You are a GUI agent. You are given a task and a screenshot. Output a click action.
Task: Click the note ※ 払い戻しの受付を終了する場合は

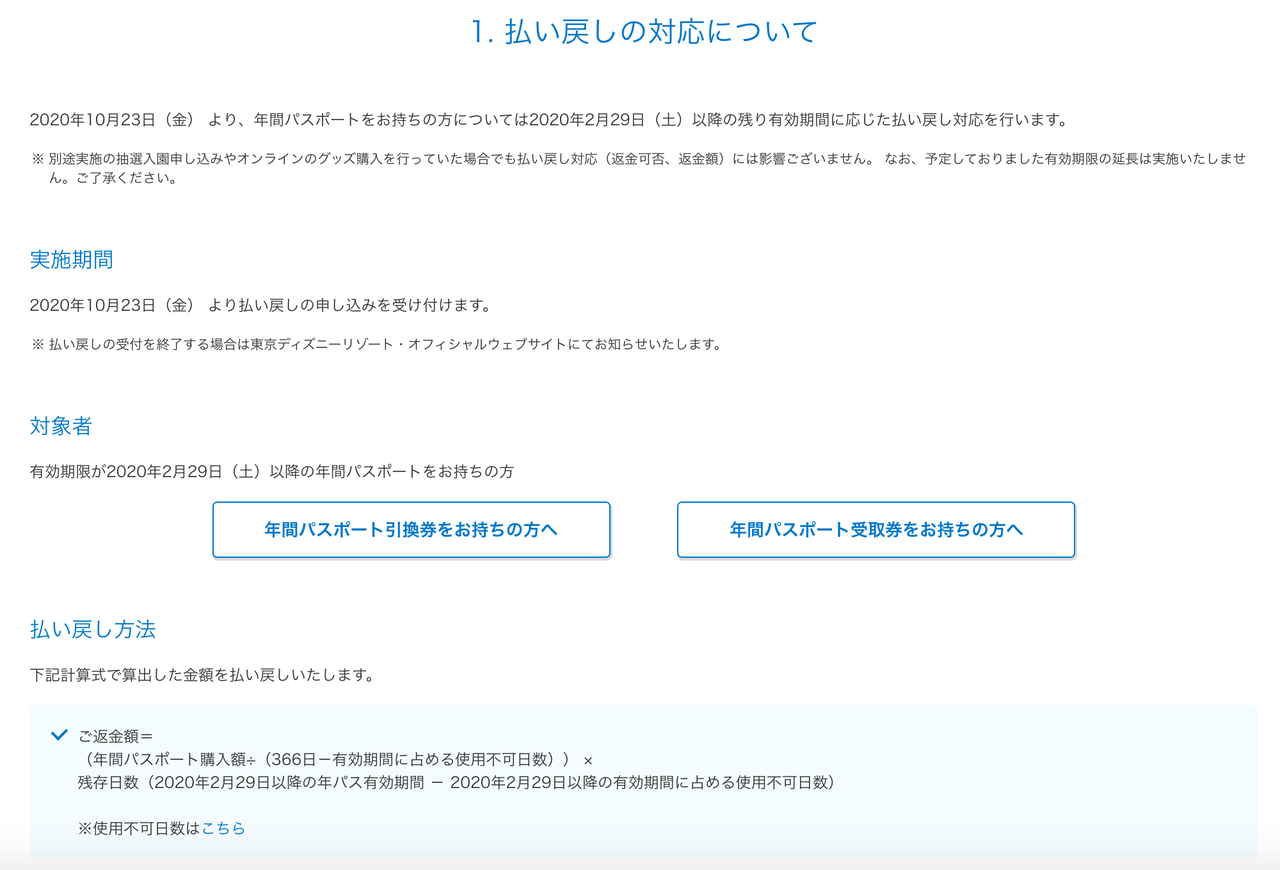tap(377, 344)
